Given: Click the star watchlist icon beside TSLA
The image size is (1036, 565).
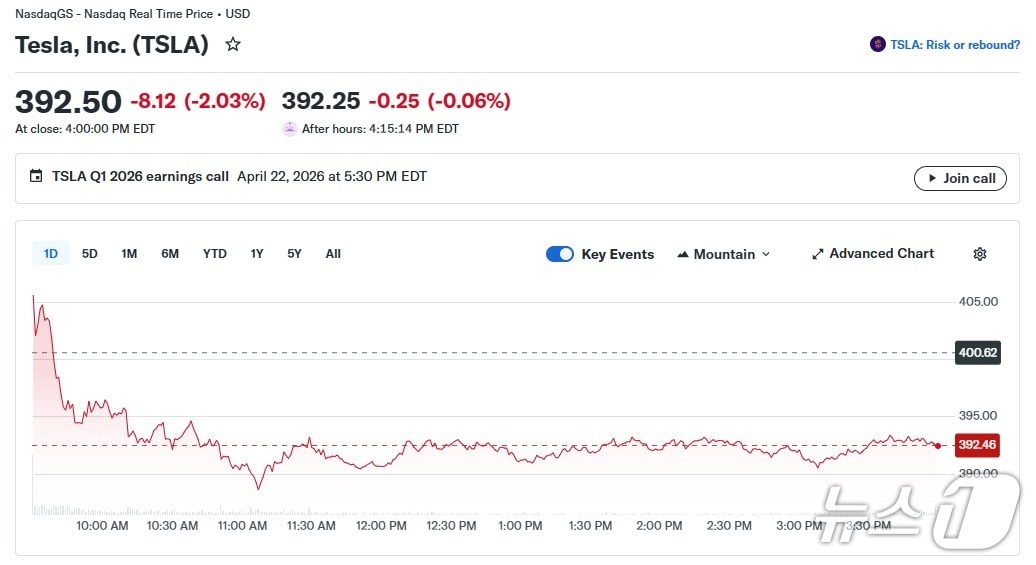Looking at the screenshot, I should (x=233, y=45).
